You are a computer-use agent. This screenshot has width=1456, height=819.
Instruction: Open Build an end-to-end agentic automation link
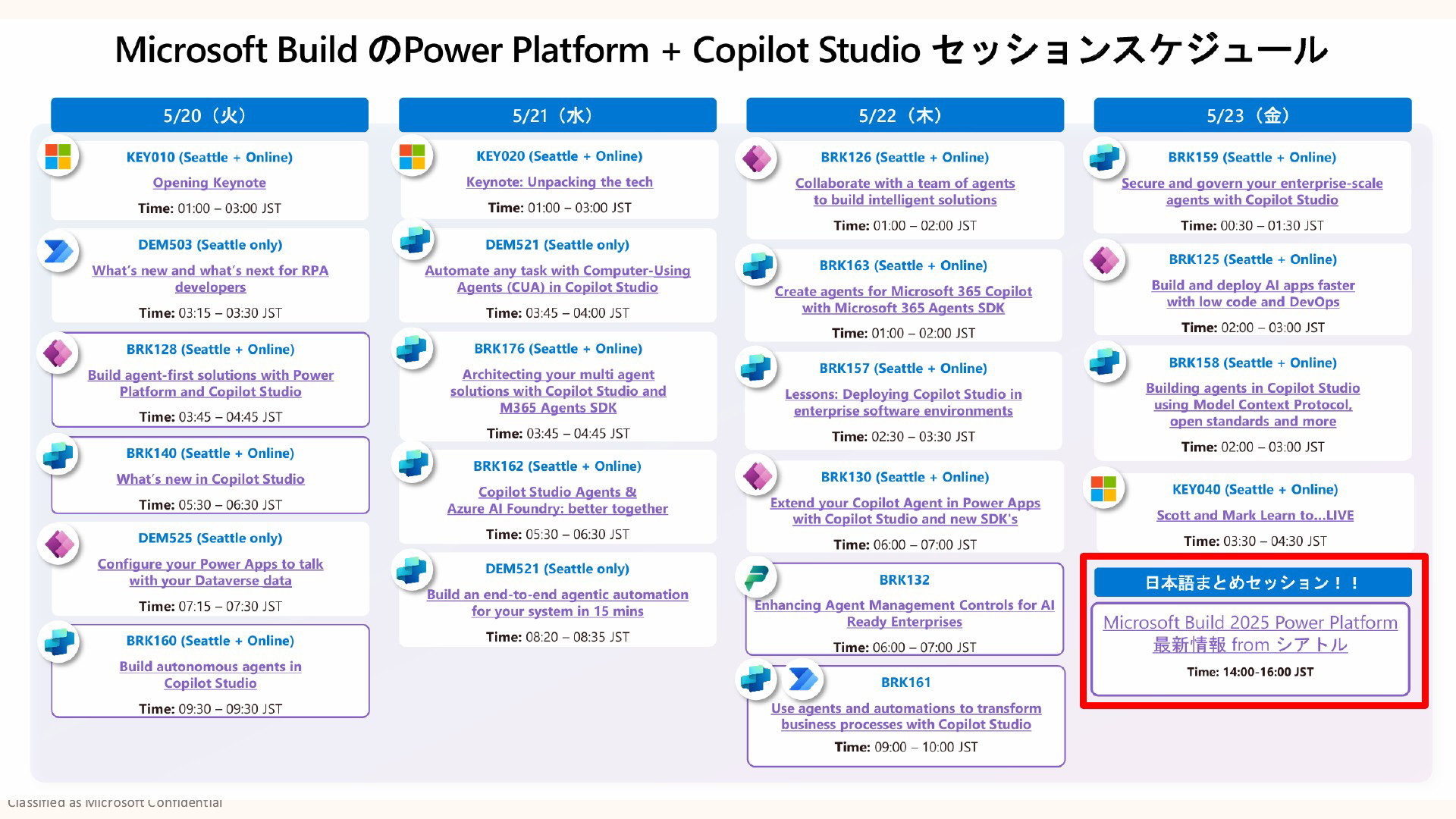point(557,603)
